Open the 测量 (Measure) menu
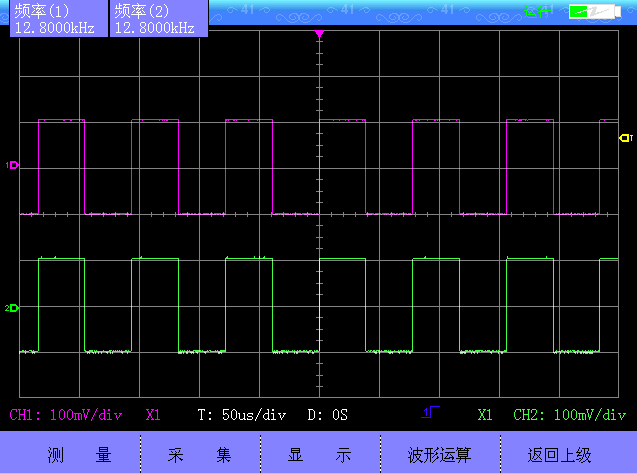The image size is (637, 474). (80, 454)
